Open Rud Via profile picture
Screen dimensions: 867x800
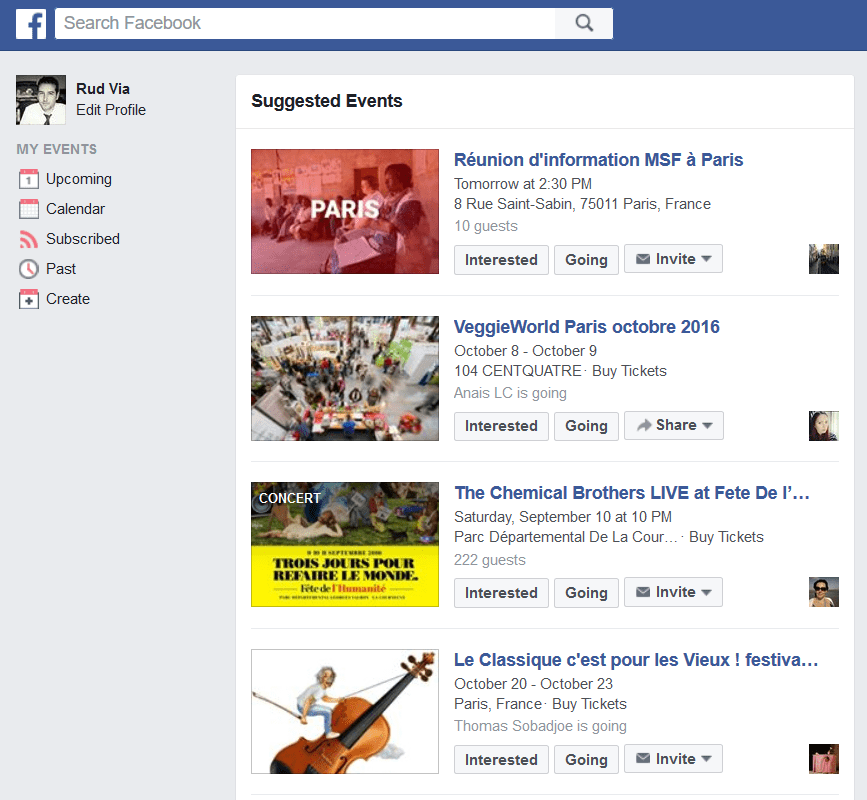[x=41, y=100]
